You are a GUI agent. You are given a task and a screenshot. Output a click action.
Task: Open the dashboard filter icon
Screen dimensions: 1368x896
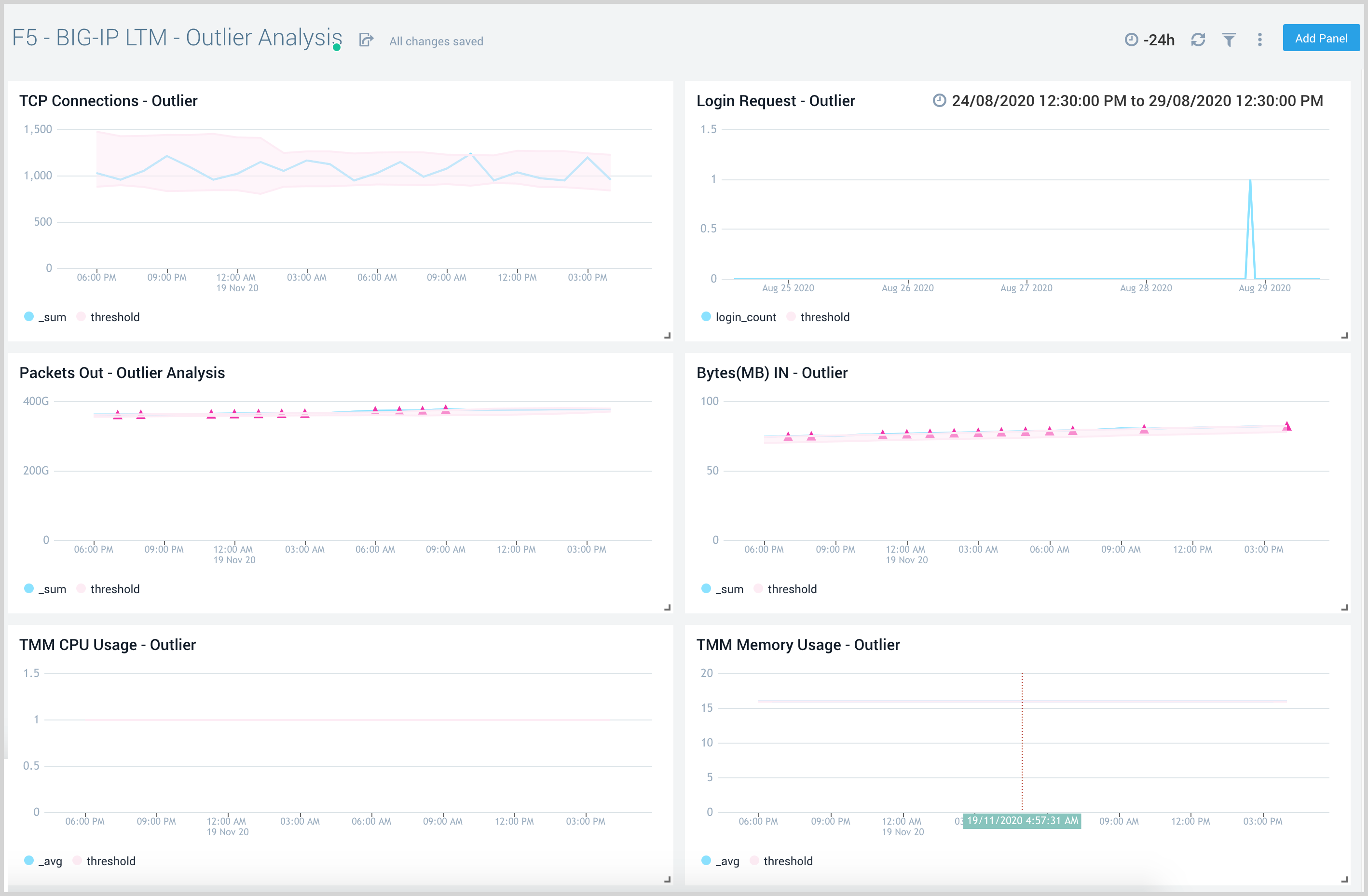click(1229, 39)
